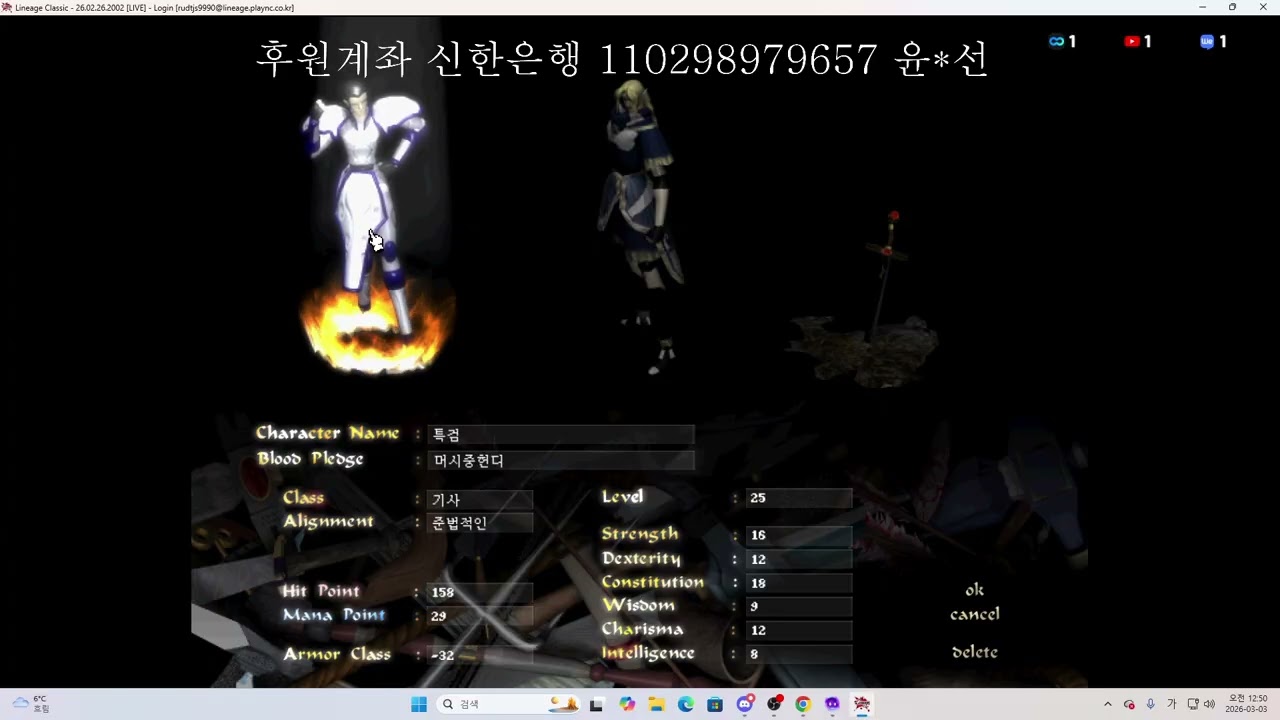Click the Constitution value 18

798,583
